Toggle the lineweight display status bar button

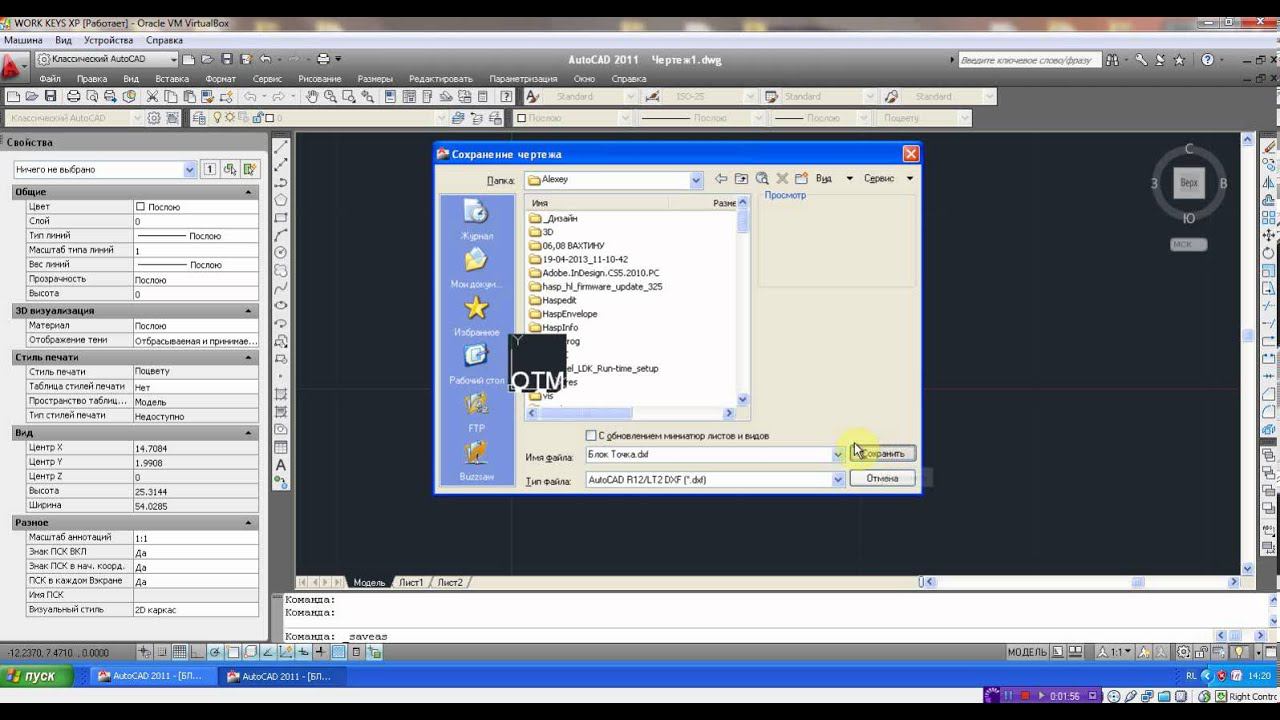coord(320,653)
